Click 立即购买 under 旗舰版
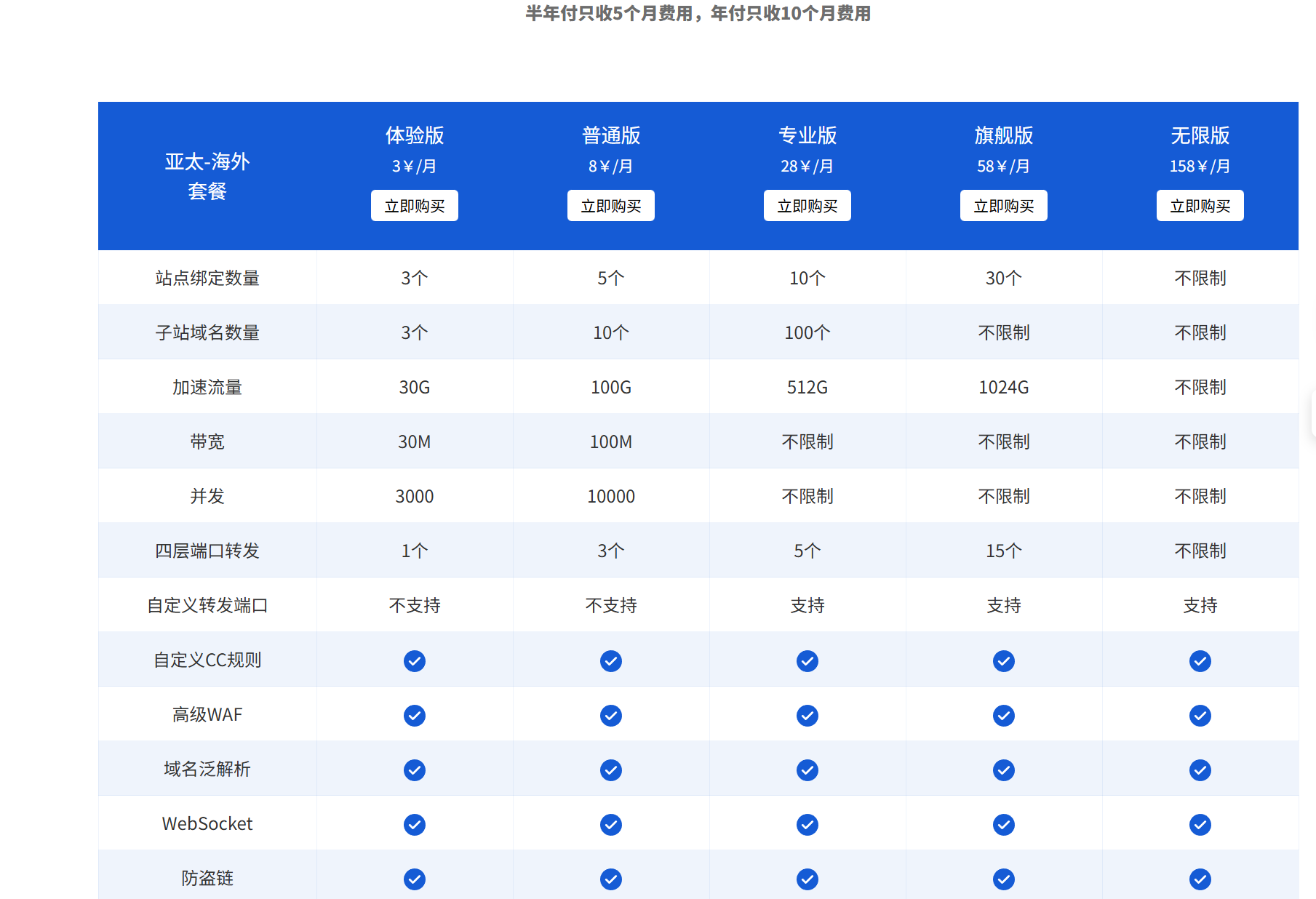1316x899 pixels. coord(1003,205)
